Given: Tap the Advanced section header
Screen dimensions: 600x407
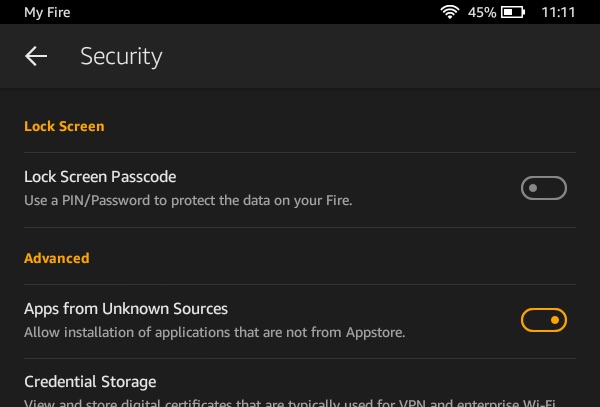Looking at the screenshot, I should 57,258.
